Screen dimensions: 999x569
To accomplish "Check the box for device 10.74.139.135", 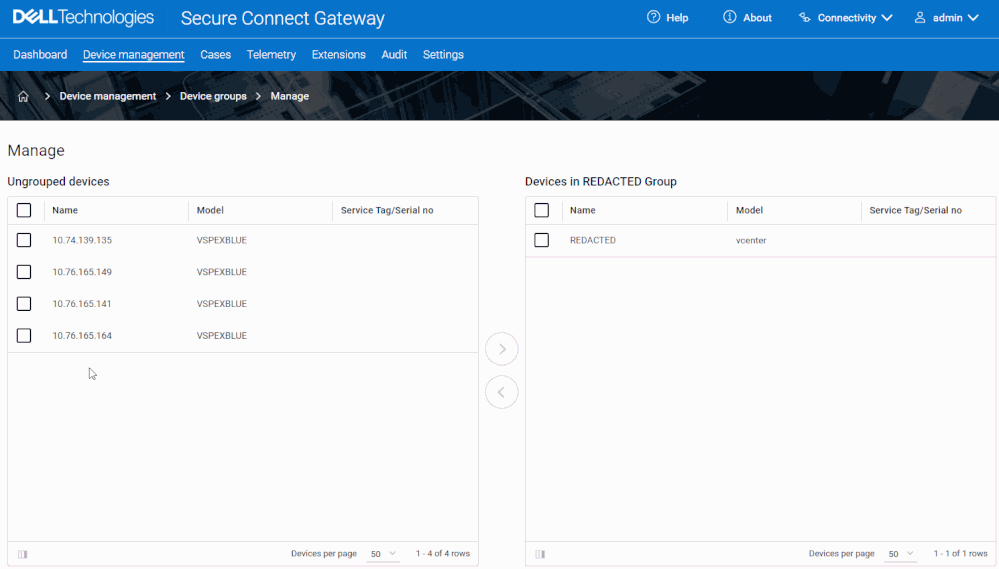I will click(x=24, y=240).
